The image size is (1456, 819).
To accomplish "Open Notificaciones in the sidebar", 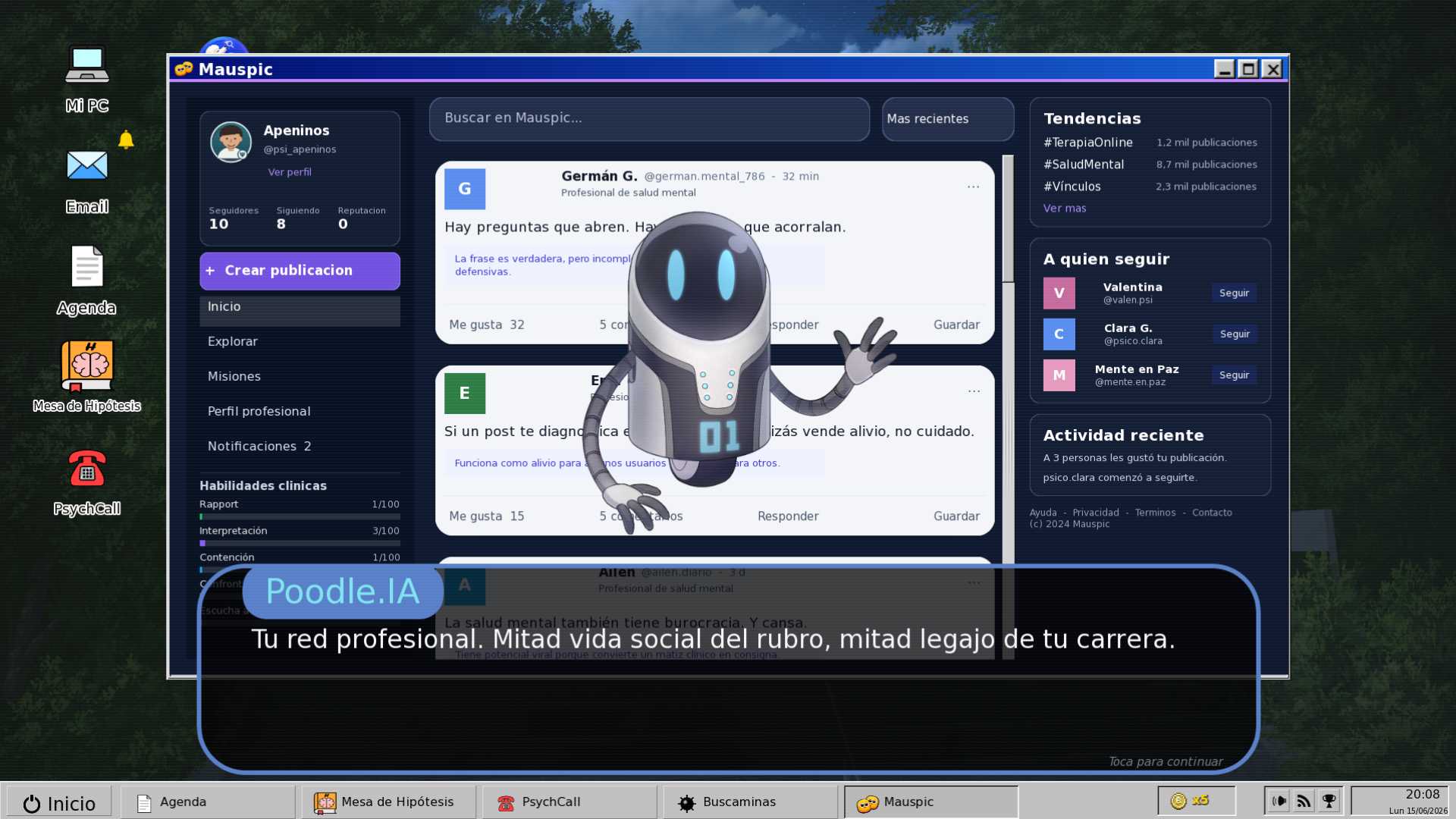I will point(300,447).
